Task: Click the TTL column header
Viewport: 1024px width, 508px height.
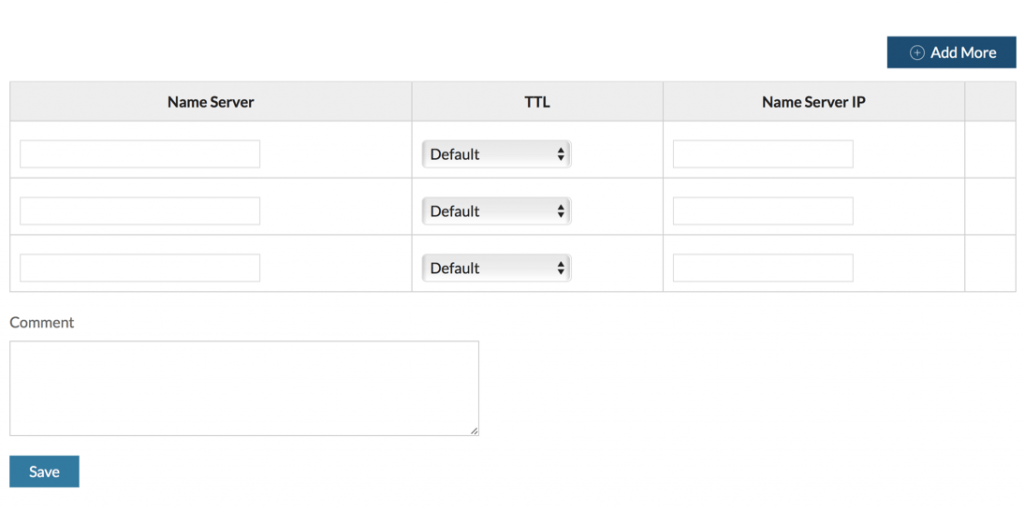Action: [x=537, y=102]
